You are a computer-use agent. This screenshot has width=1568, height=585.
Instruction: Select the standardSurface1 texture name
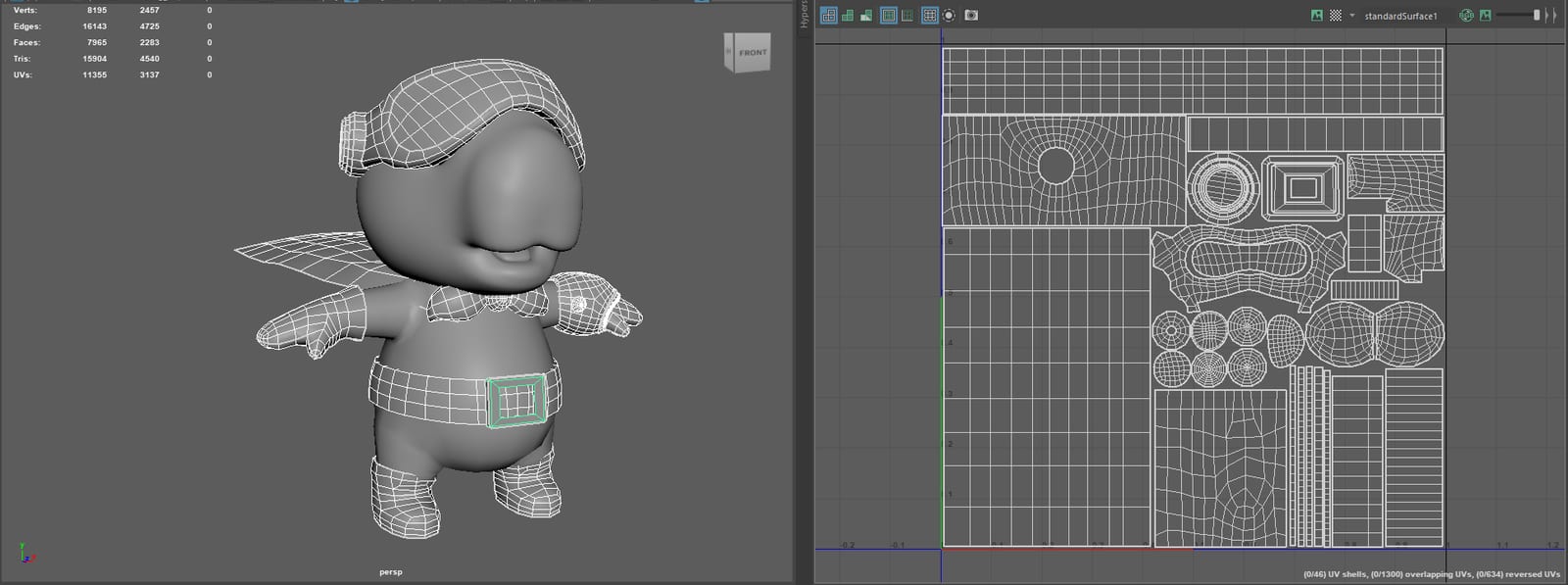(1400, 16)
